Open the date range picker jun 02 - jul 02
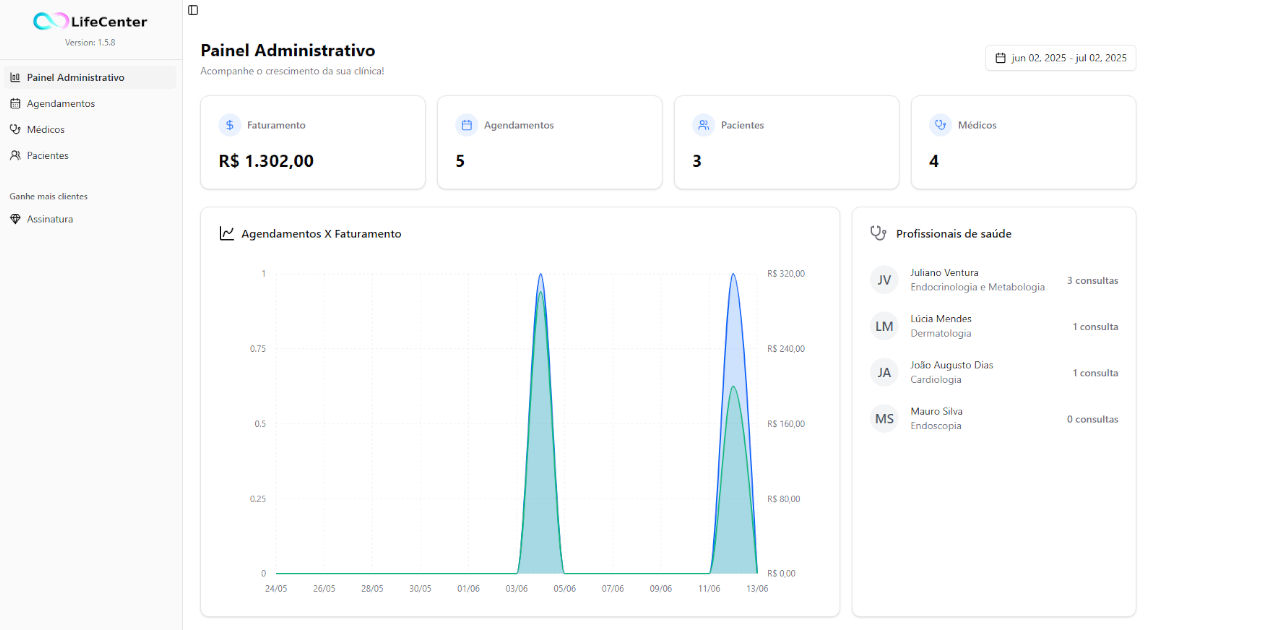The height and width of the screenshot is (630, 1280). [1060, 58]
